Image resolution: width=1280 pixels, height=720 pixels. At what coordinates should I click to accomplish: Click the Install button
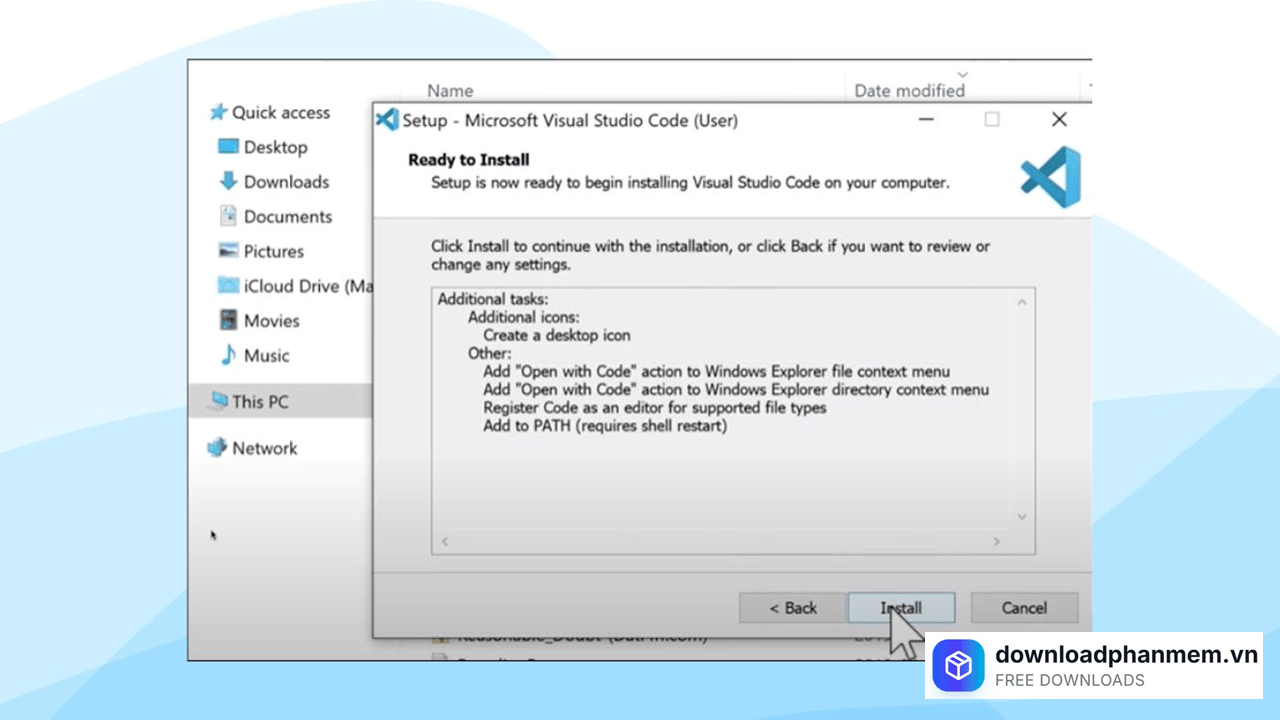pos(899,607)
